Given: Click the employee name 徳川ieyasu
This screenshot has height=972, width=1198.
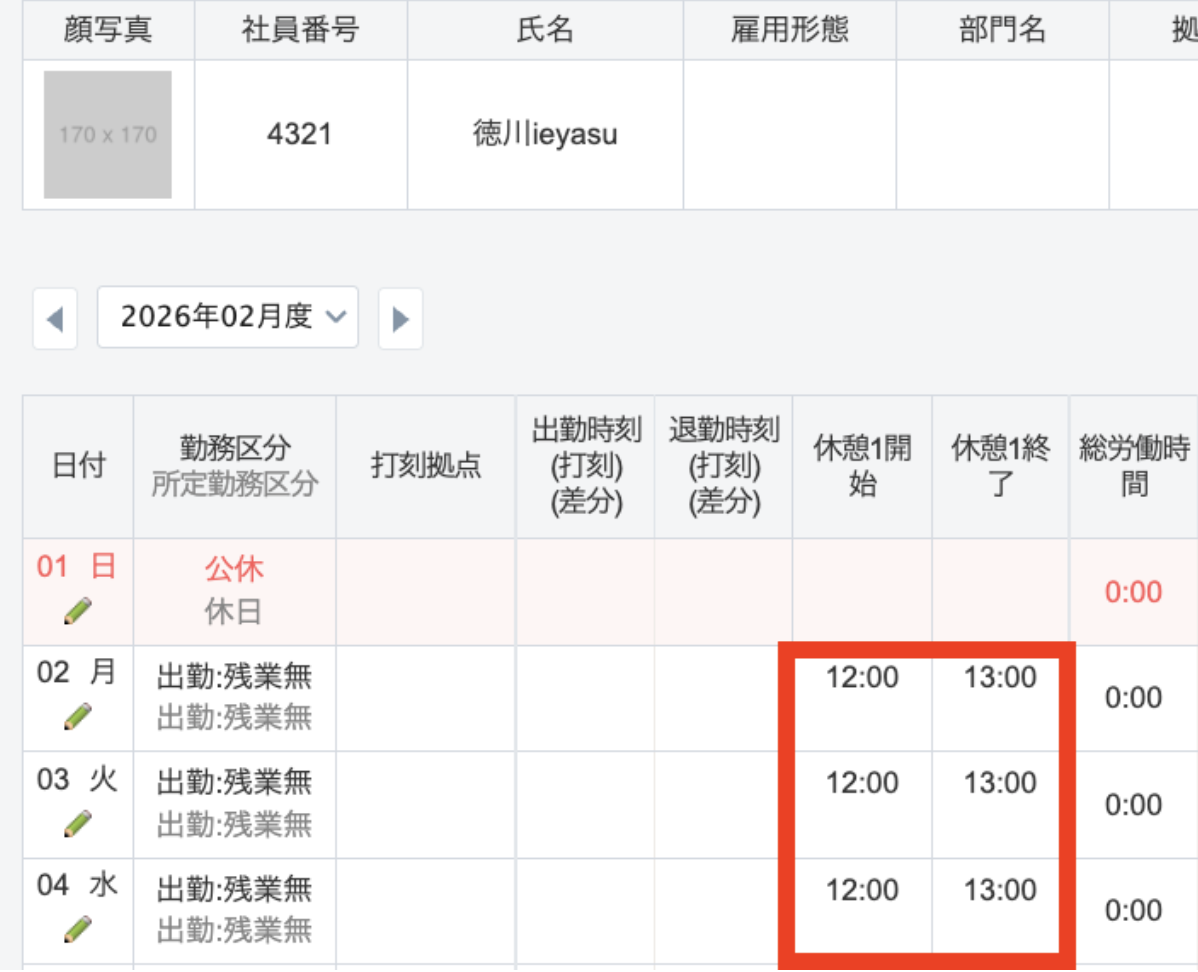Looking at the screenshot, I should (545, 134).
